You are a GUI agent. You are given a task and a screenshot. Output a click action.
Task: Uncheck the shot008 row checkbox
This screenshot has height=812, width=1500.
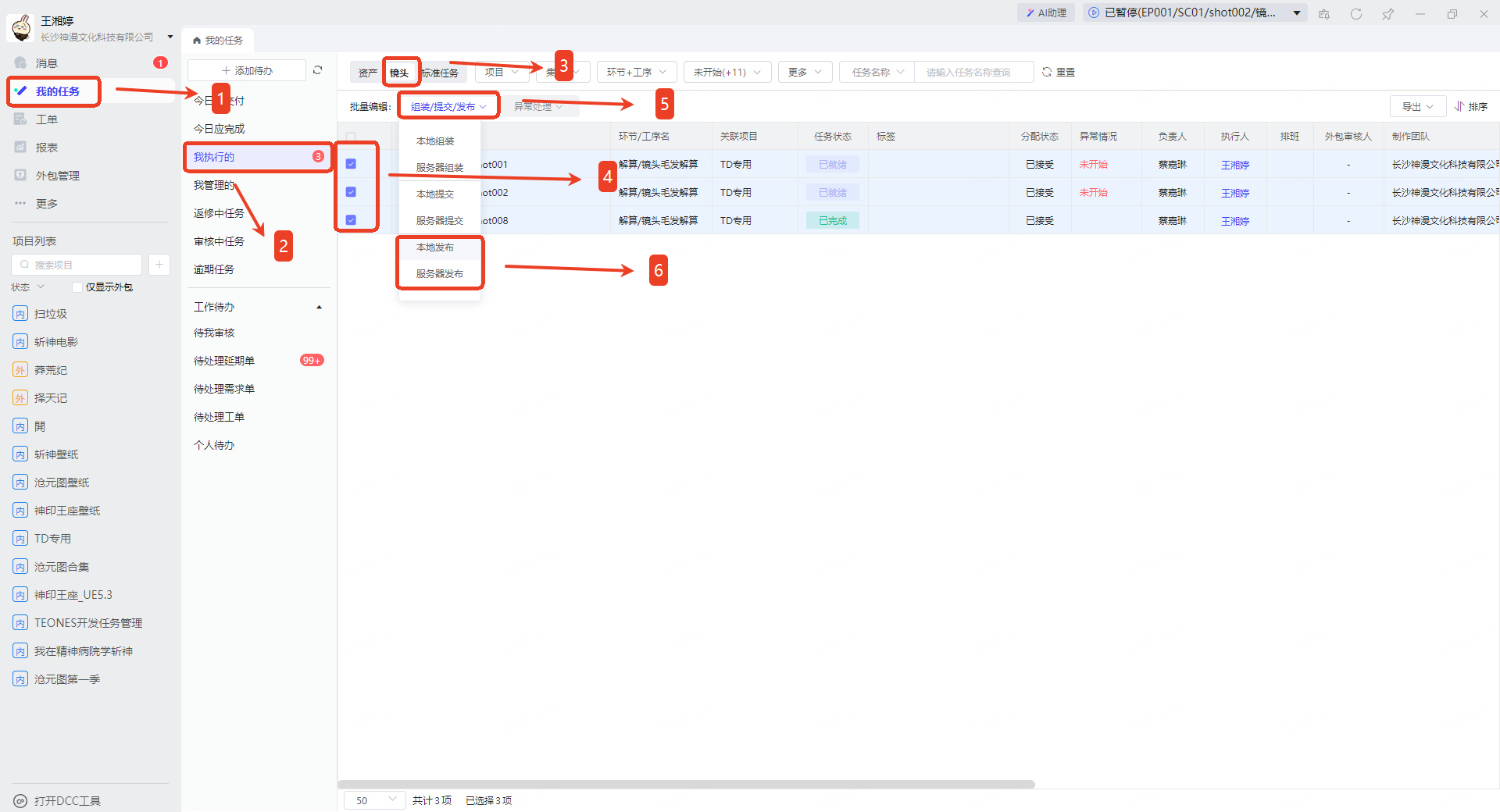point(351,220)
